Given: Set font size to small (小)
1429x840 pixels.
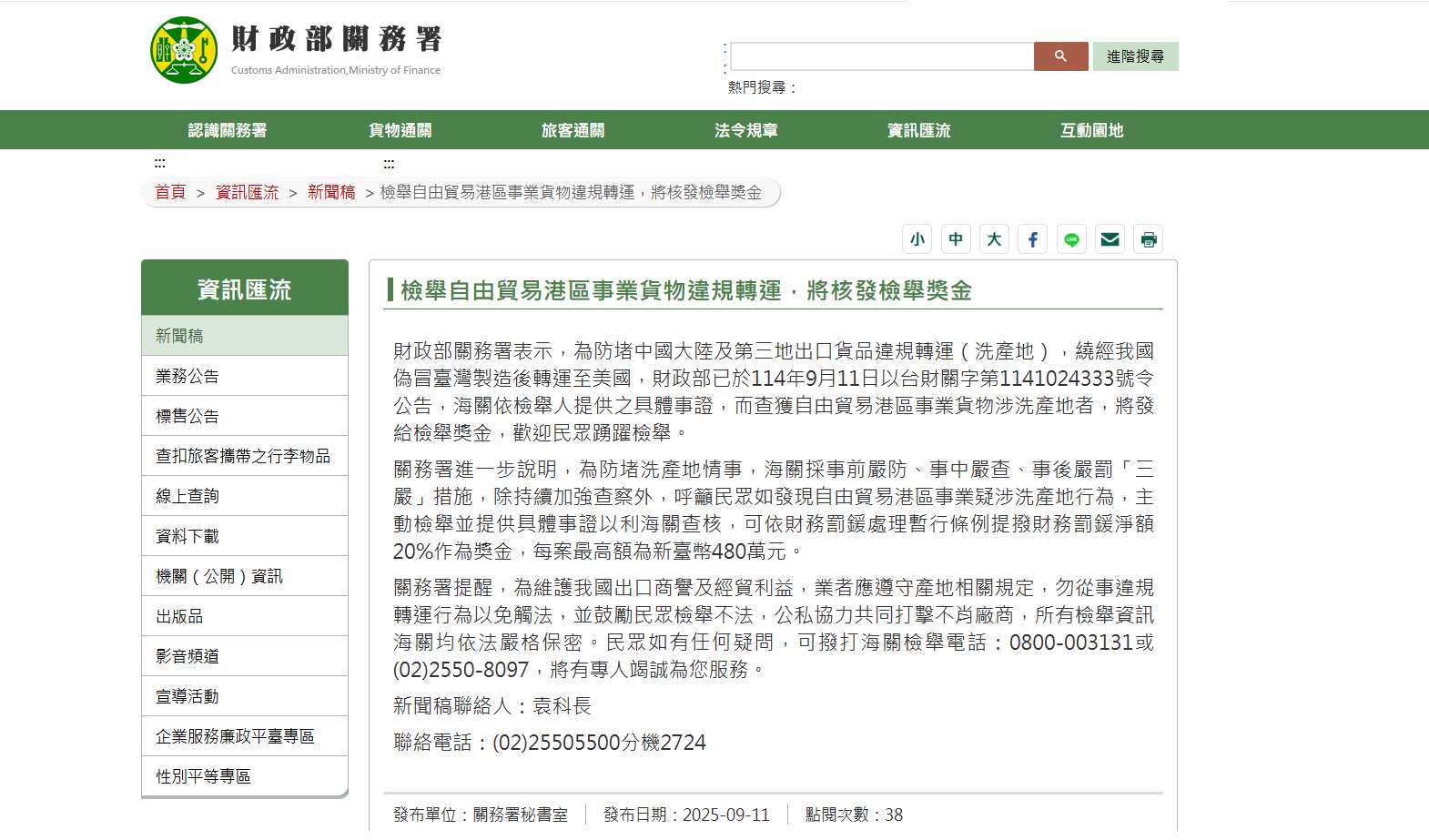Looking at the screenshot, I should (917, 239).
